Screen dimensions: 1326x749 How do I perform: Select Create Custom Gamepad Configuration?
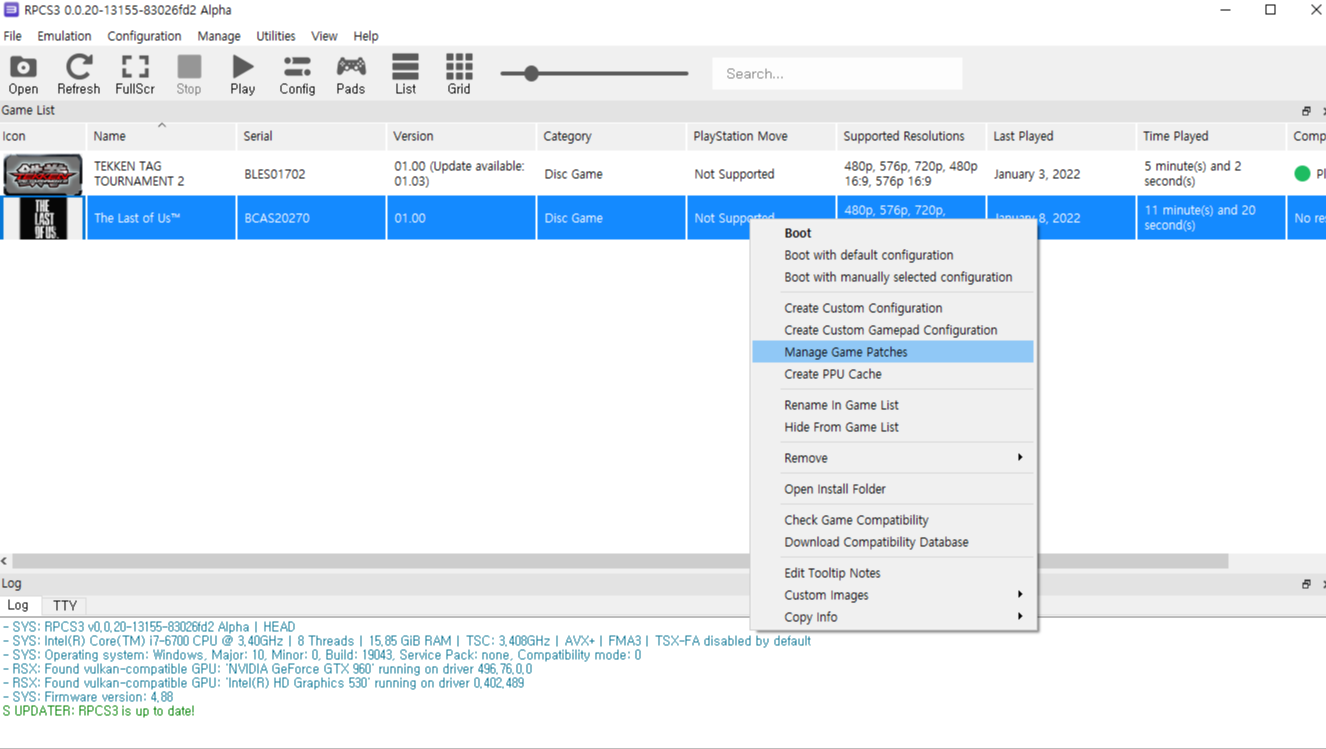(x=893, y=330)
